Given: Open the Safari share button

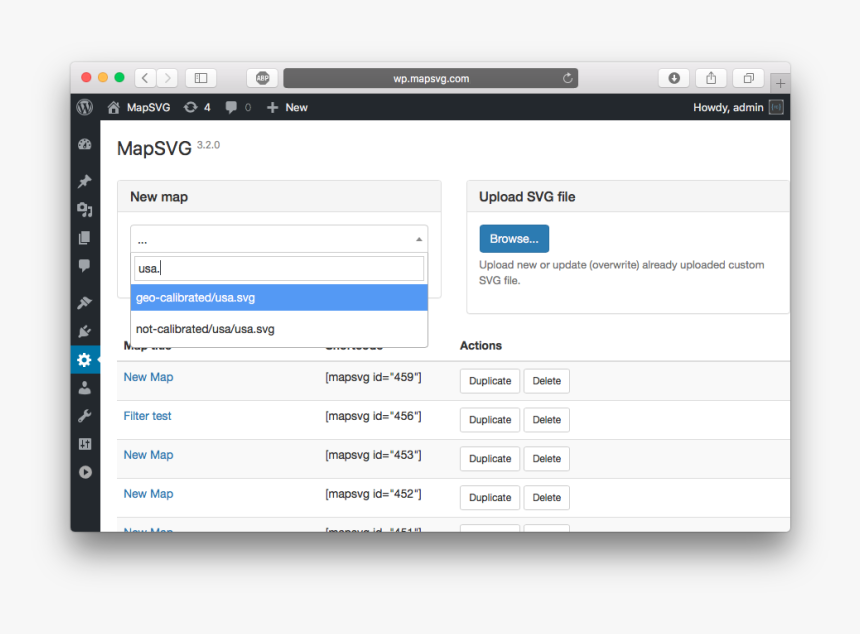Looking at the screenshot, I should tap(711, 78).
